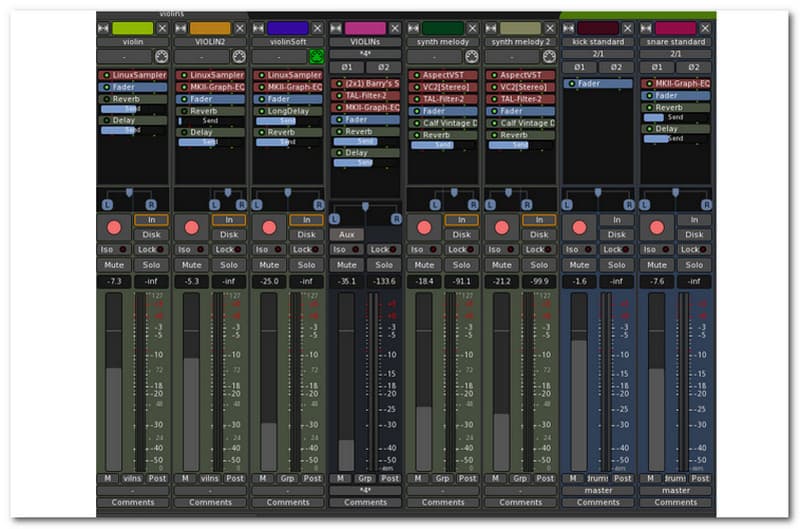Open drums group menu on kick standard
Viewport: 800px width, 529px height.
(x=598, y=478)
